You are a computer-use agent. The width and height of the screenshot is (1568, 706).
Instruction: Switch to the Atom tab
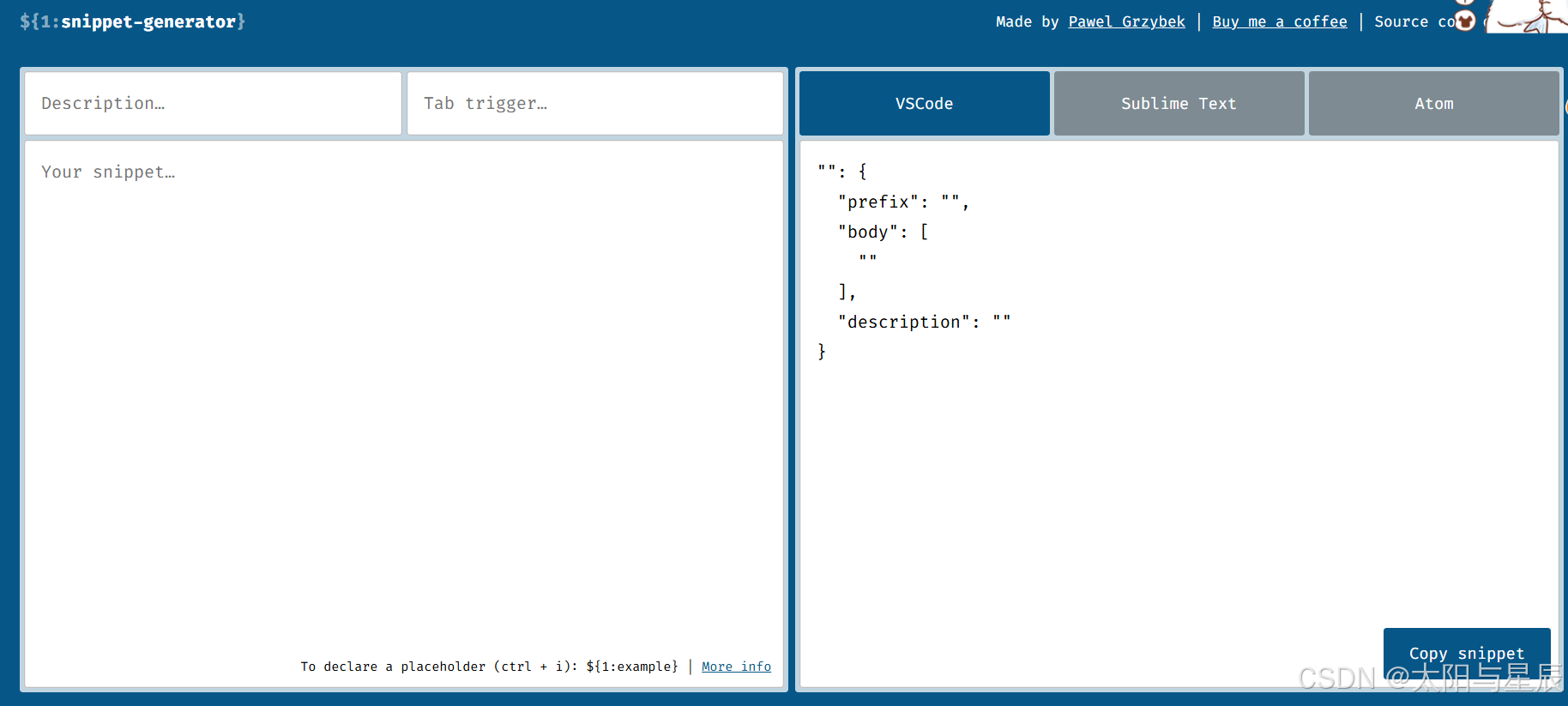tap(1433, 103)
